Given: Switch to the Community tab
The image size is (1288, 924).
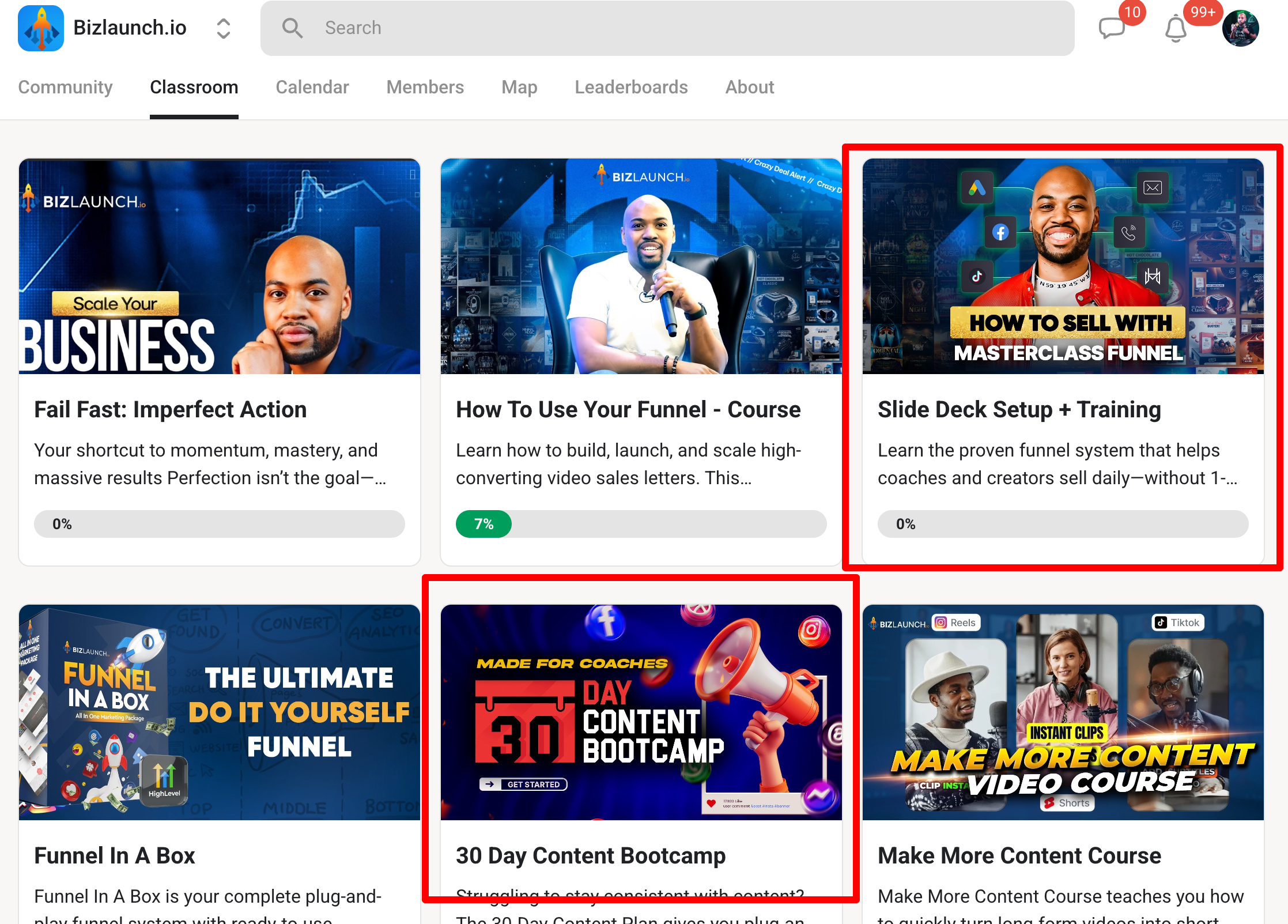Looking at the screenshot, I should click(65, 87).
